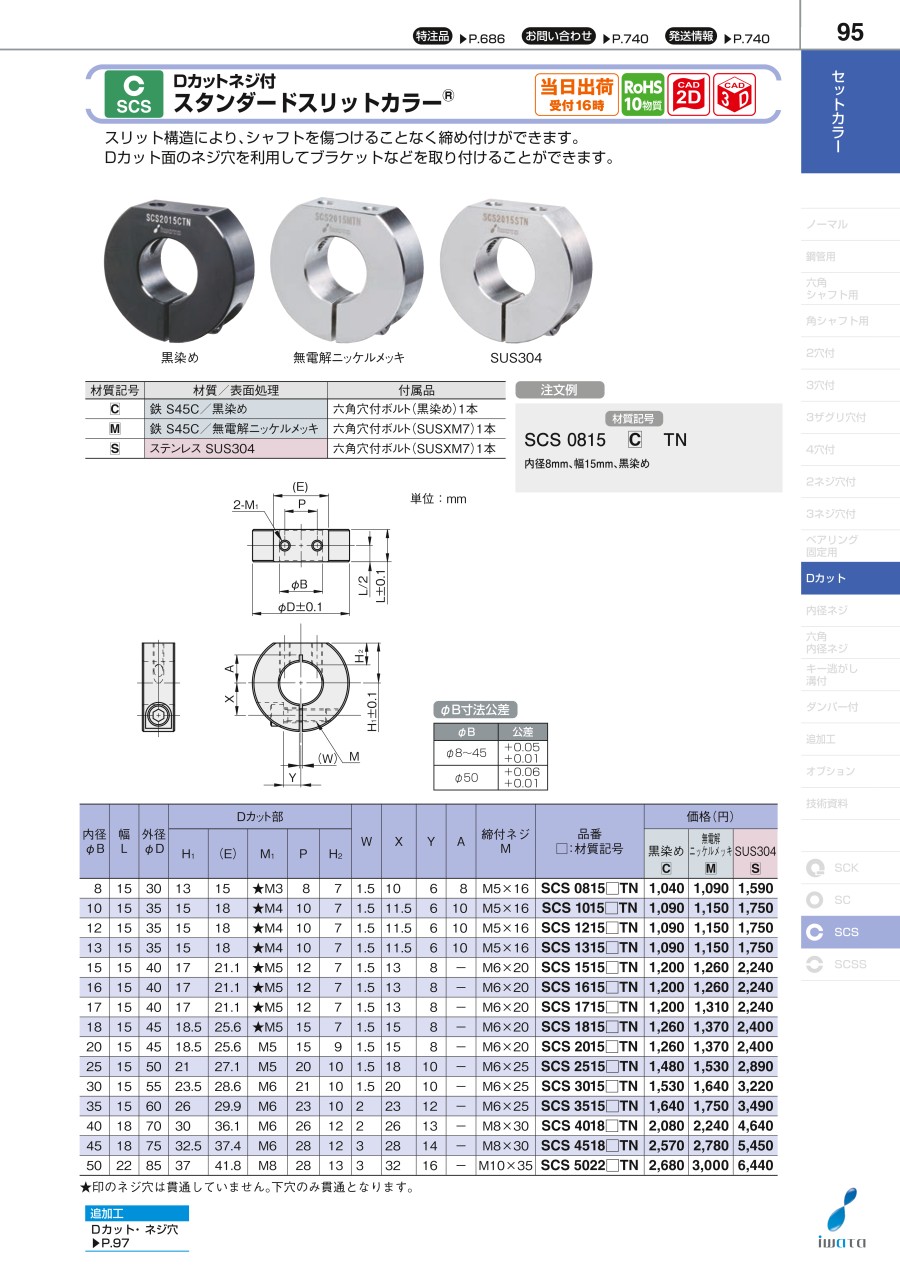
Task: Open the お問い合わせ P.740 link
Action: click(586, 38)
